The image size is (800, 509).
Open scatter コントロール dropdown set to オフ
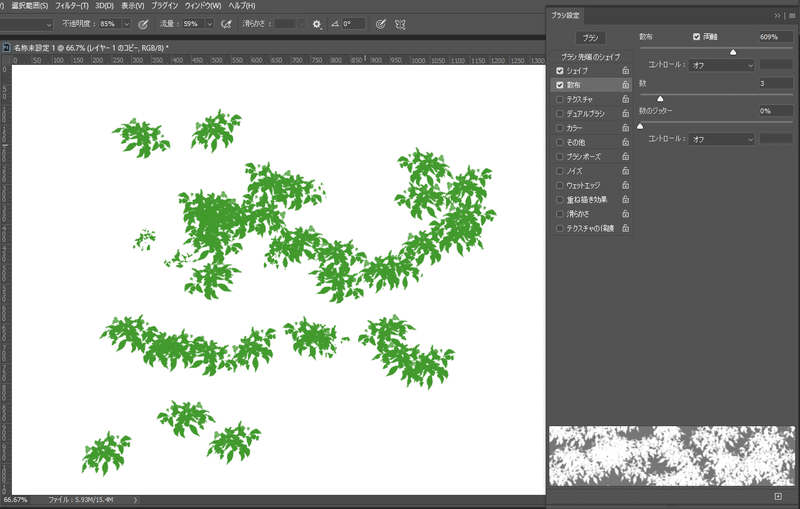(721, 65)
